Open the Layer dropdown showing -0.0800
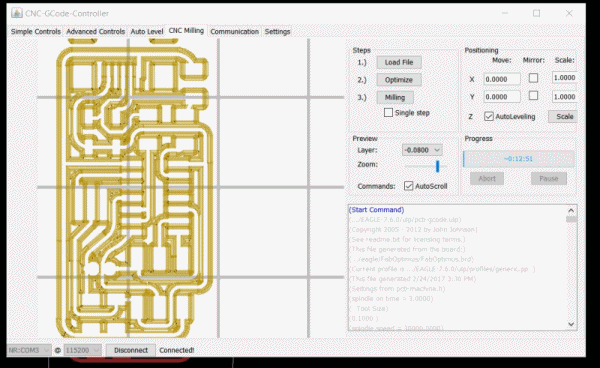This screenshot has height=368, width=600. 422,150
